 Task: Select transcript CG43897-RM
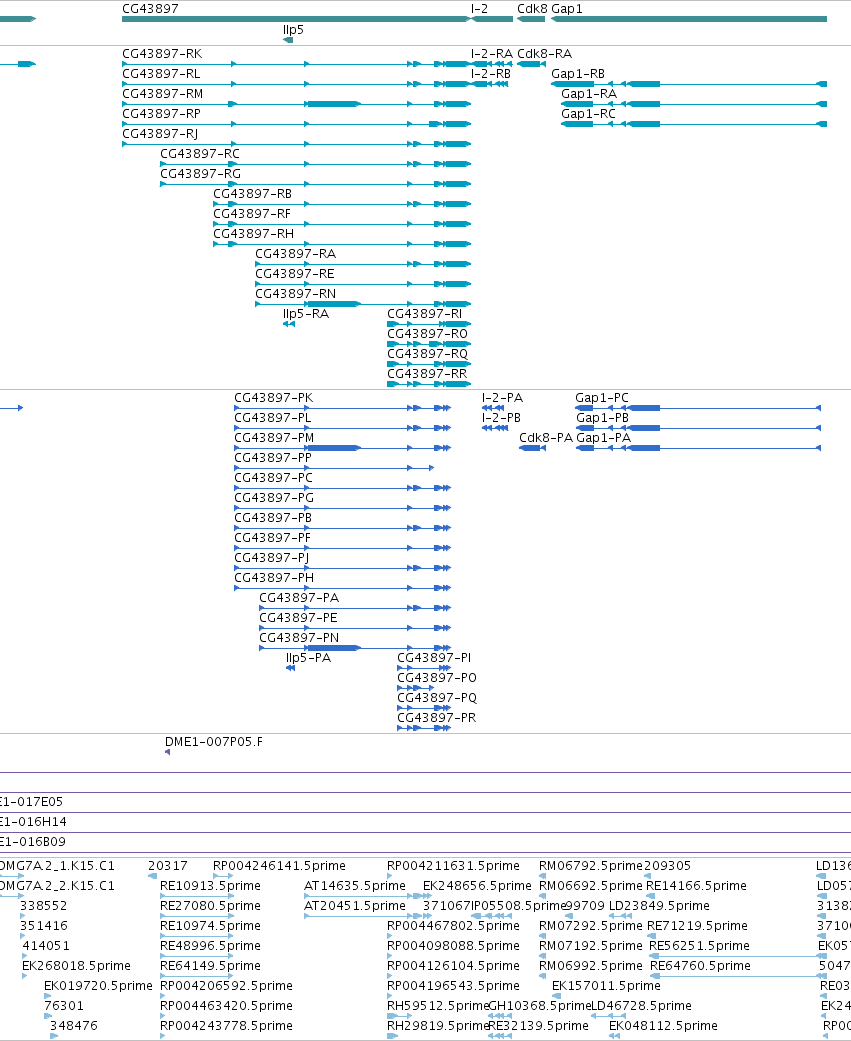point(296,104)
